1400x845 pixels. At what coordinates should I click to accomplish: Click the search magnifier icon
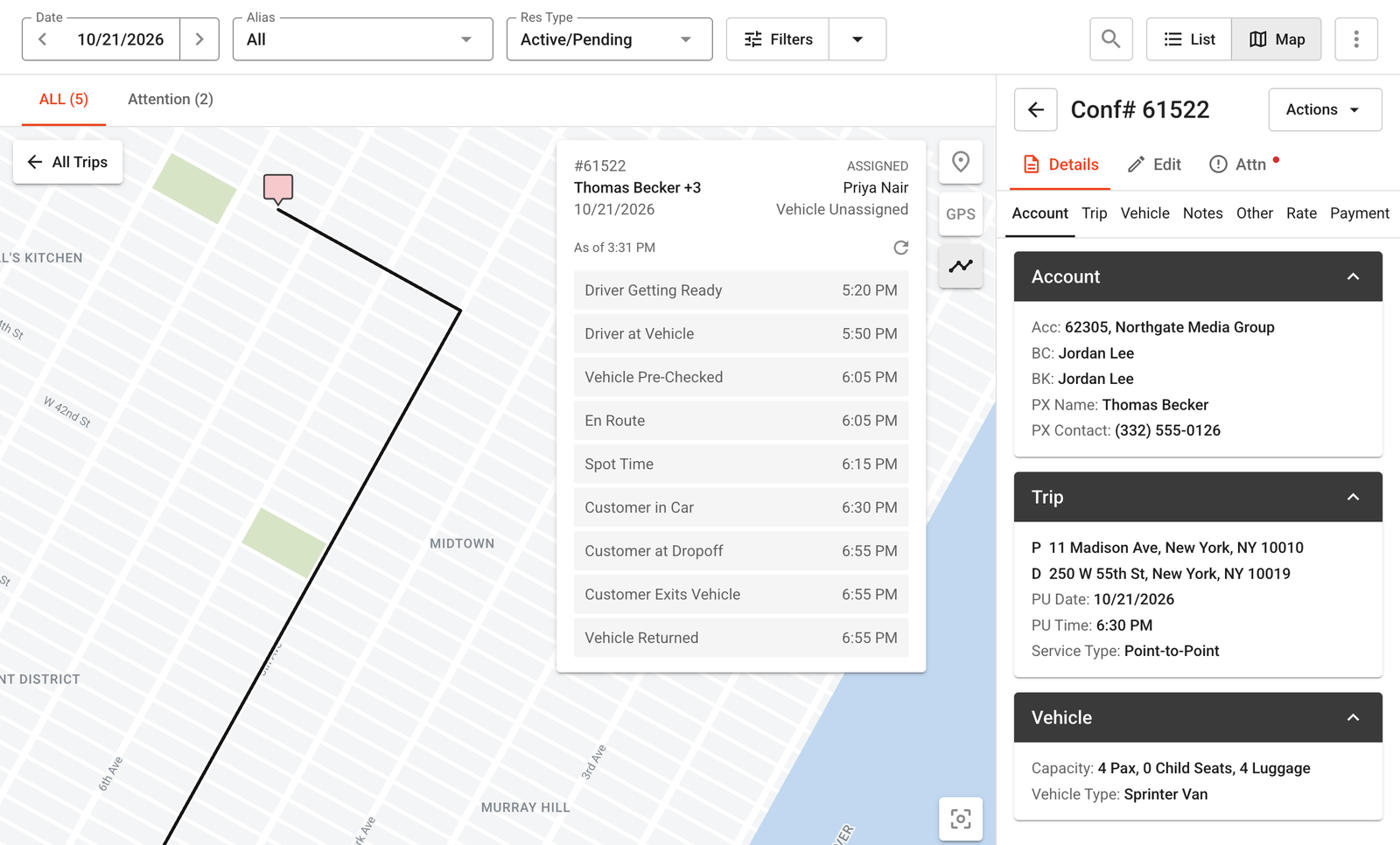pyautogui.click(x=1111, y=39)
